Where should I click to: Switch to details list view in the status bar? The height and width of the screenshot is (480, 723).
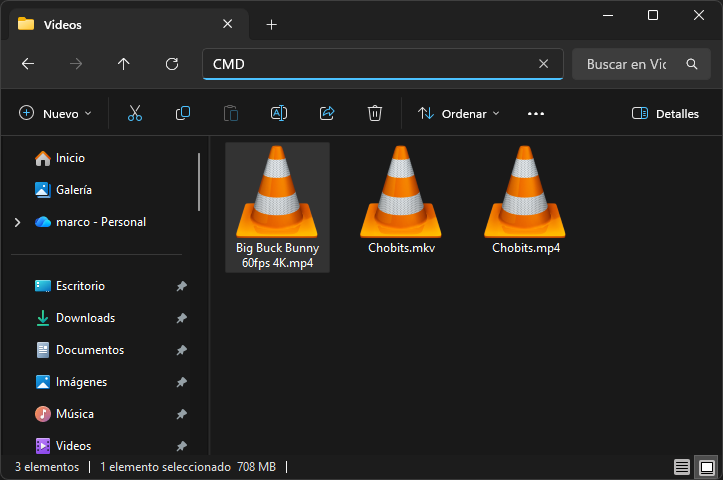tap(682, 467)
